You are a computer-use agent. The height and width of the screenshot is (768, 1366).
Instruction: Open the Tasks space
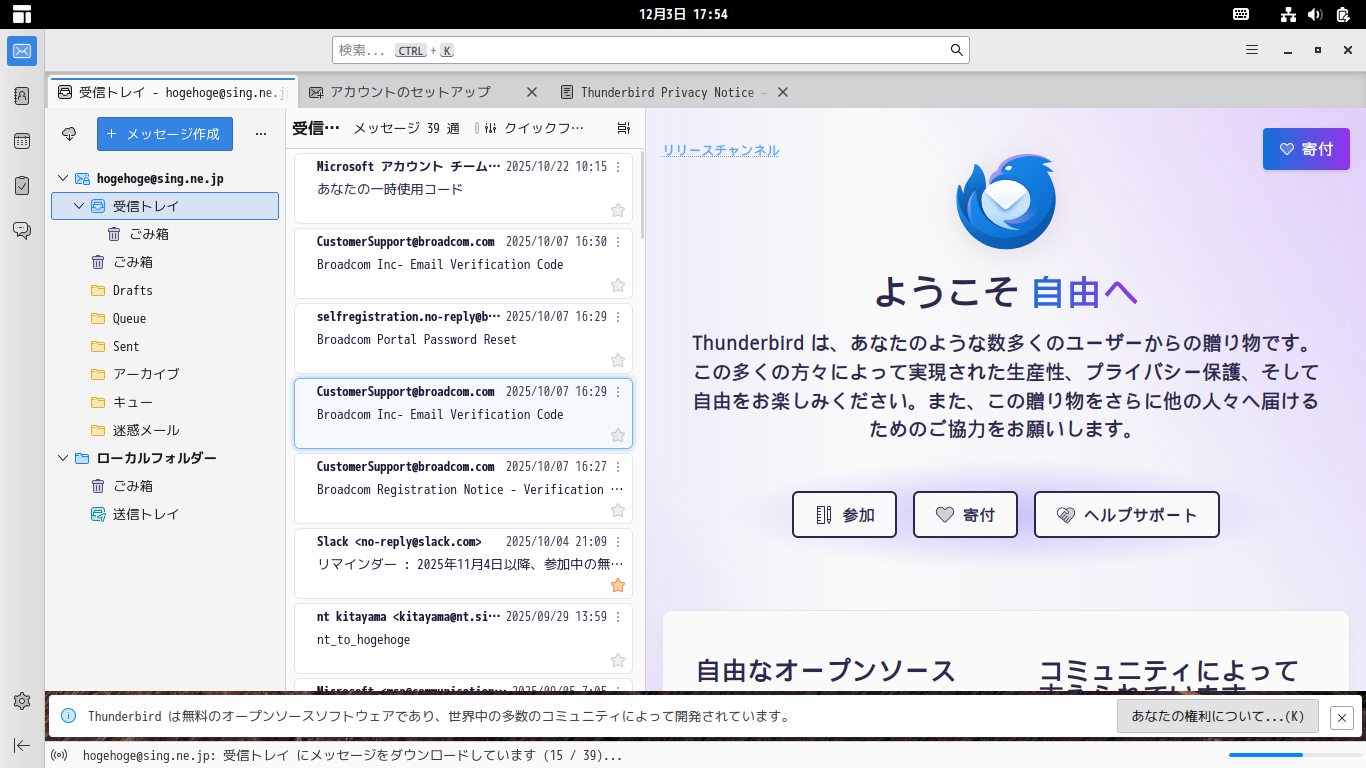tap(22, 186)
